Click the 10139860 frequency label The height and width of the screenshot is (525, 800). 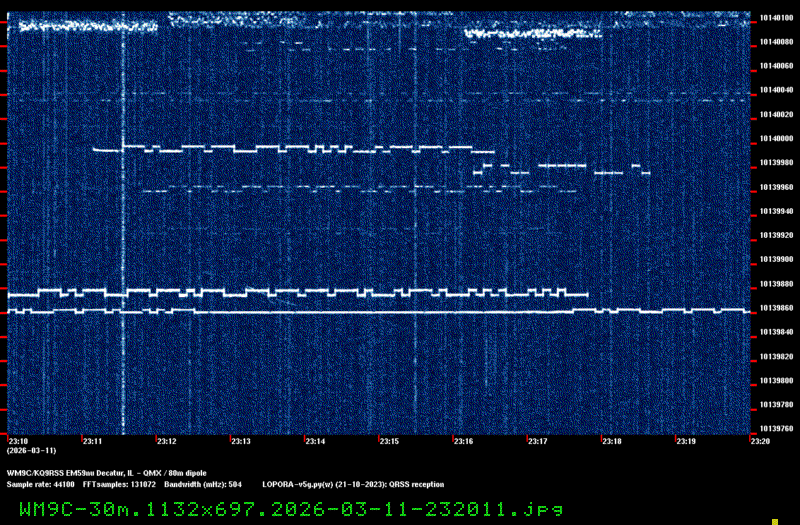point(776,308)
